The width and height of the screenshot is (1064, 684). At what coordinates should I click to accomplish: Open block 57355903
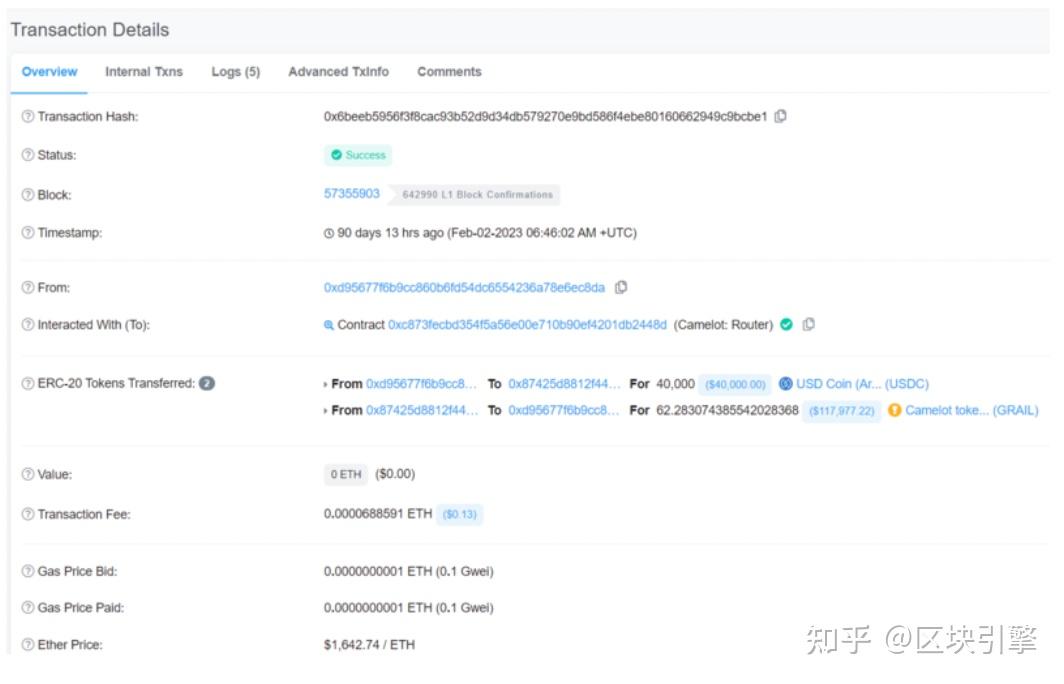pos(352,194)
